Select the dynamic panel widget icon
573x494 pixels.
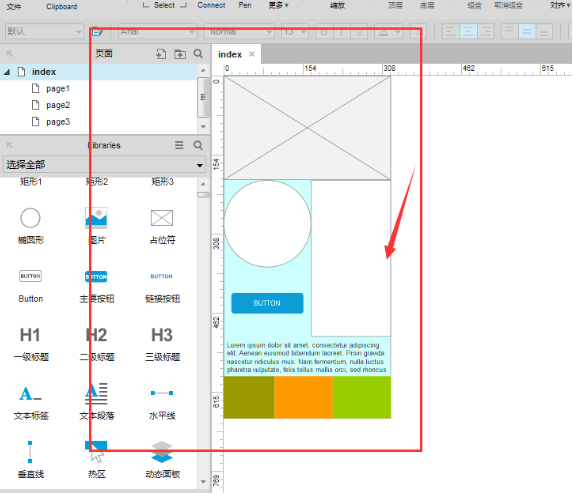pyautogui.click(x=162, y=452)
